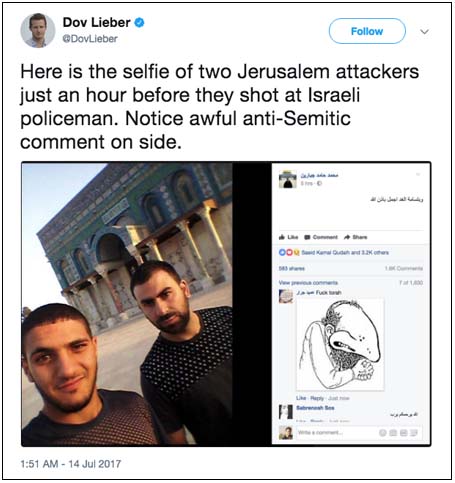Open the tweet options chevron dropdown
This screenshot has width=455, height=483.
[x=424, y=32]
